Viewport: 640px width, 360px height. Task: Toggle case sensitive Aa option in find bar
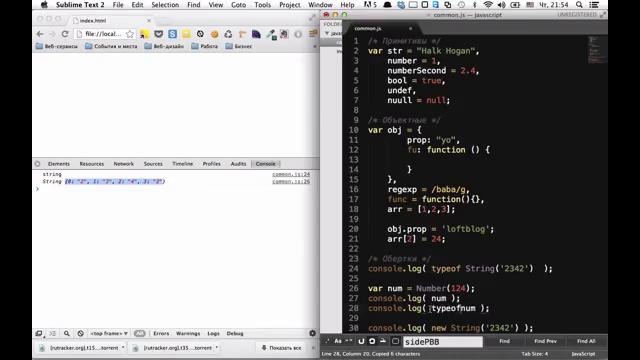tap(338, 341)
